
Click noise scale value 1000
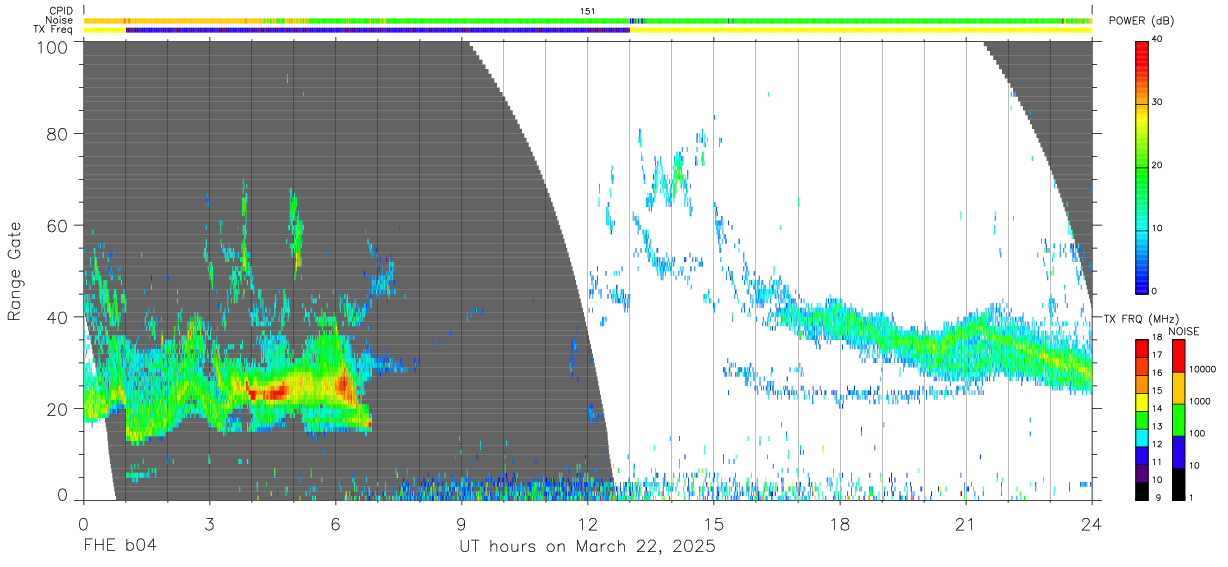coord(1200,401)
